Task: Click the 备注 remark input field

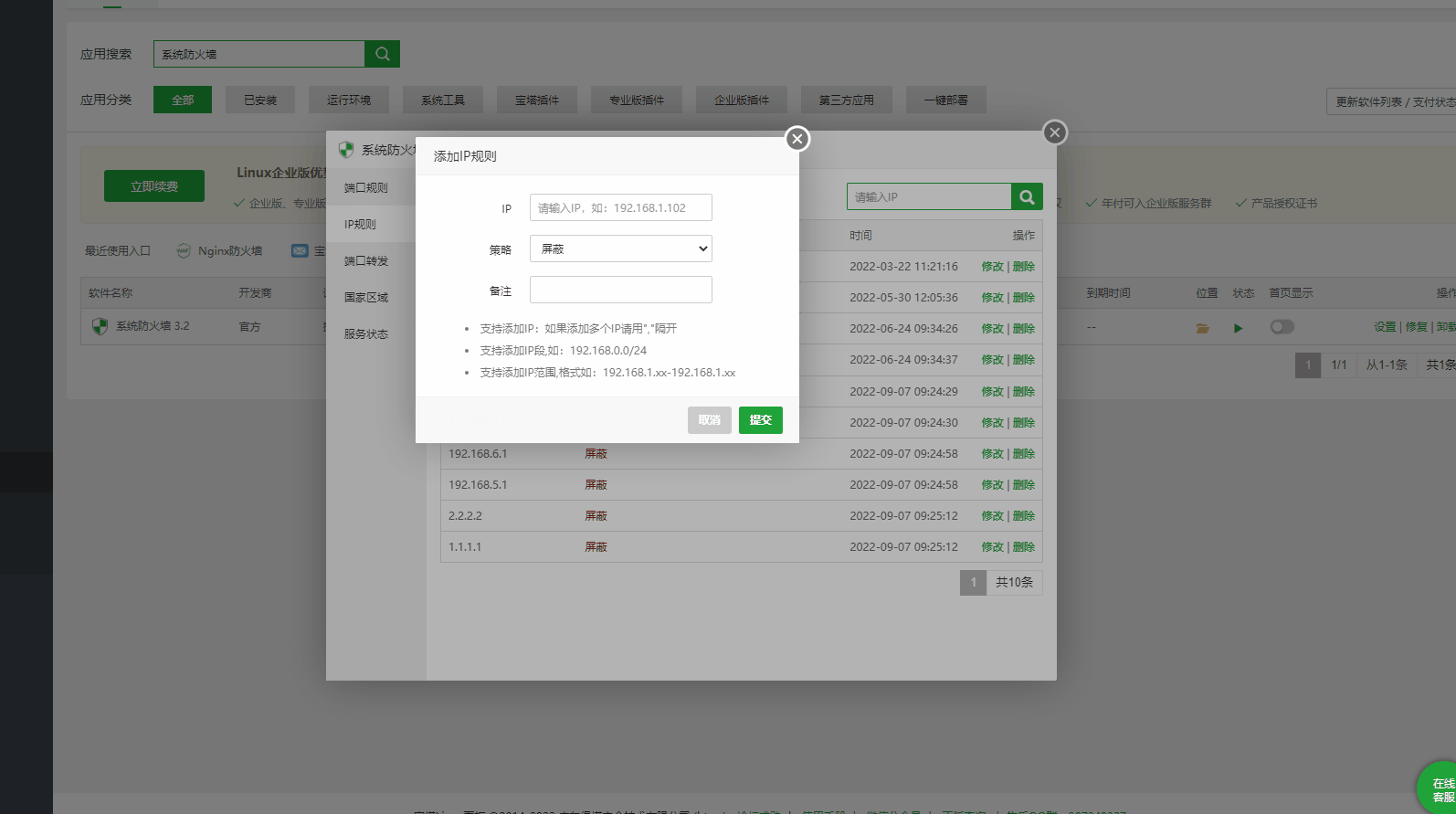Action: (621, 290)
